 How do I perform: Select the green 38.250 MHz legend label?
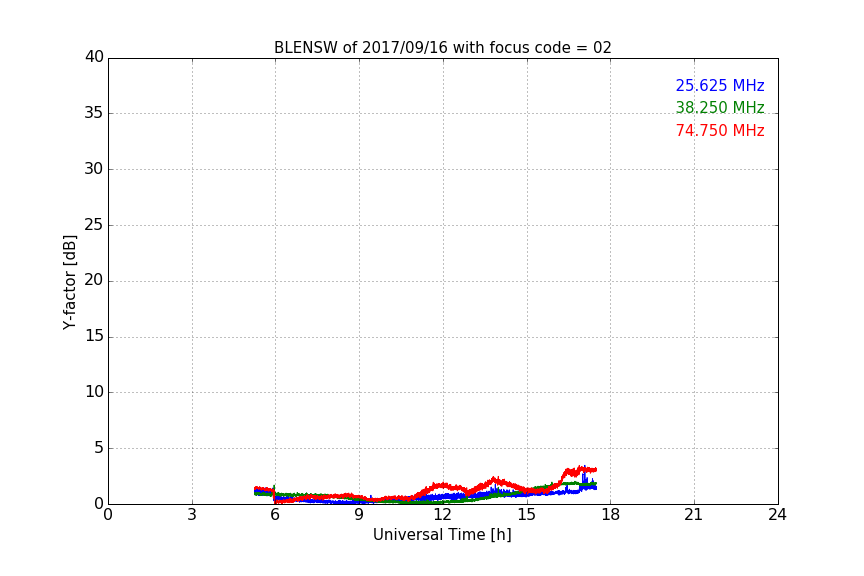coord(720,107)
